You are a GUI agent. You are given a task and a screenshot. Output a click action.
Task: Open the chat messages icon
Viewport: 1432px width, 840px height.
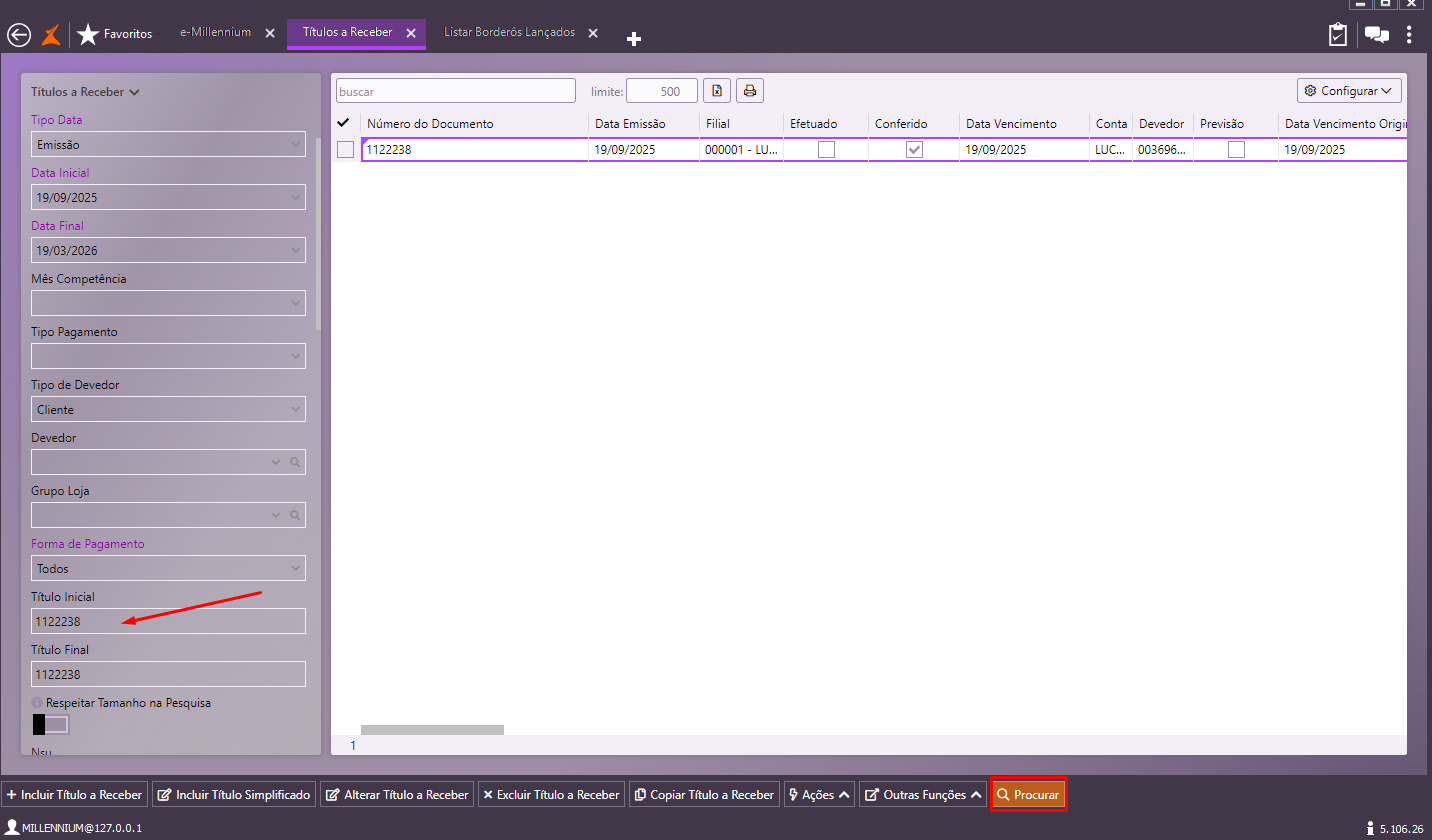tap(1377, 35)
